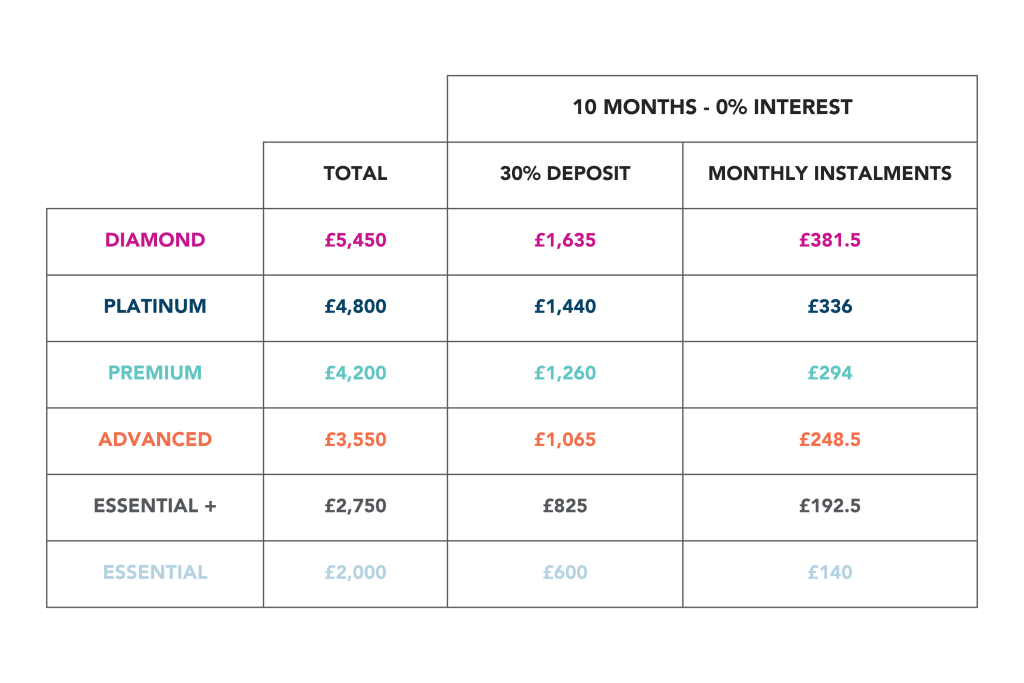This screenshot has width=1024, height=683.
Task: Select the Essential total £2,000
Action: [355, 572]
